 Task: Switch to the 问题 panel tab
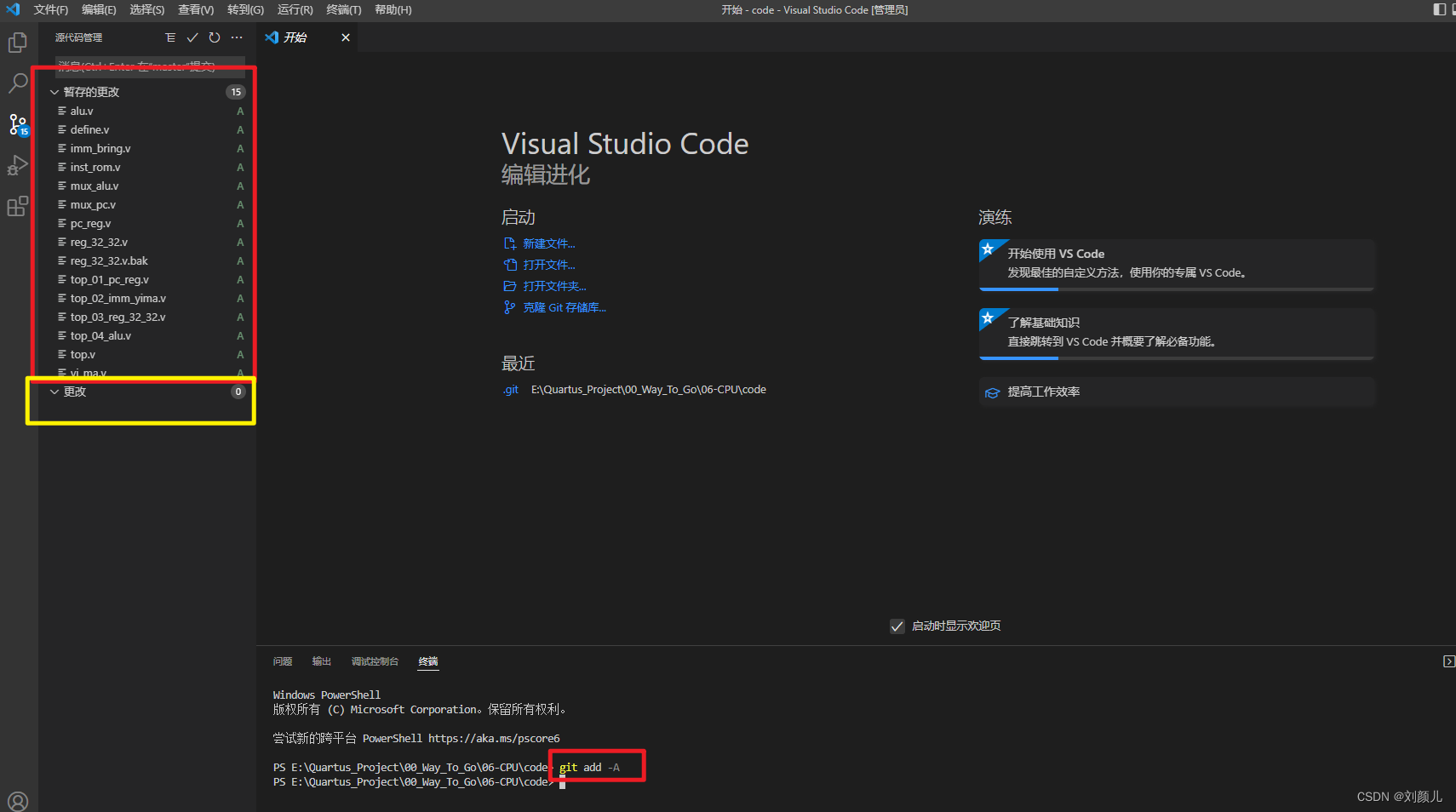pos(283,661)
